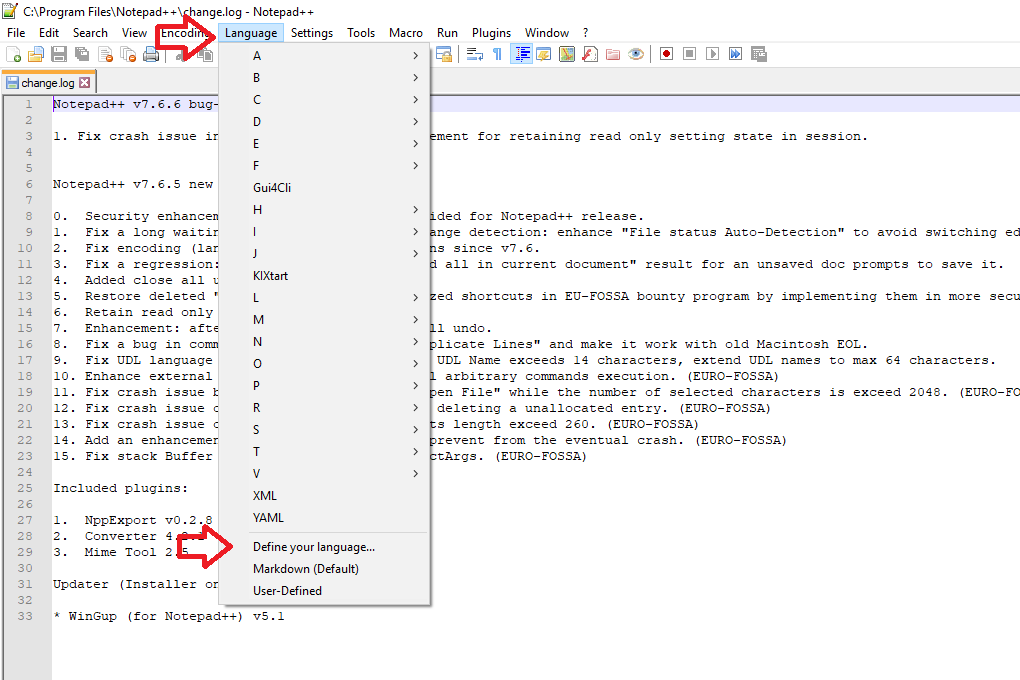Click the Notepad++ title bar app icon
The width and height of the screenshot is (1020, 680).
pos(10,11)
